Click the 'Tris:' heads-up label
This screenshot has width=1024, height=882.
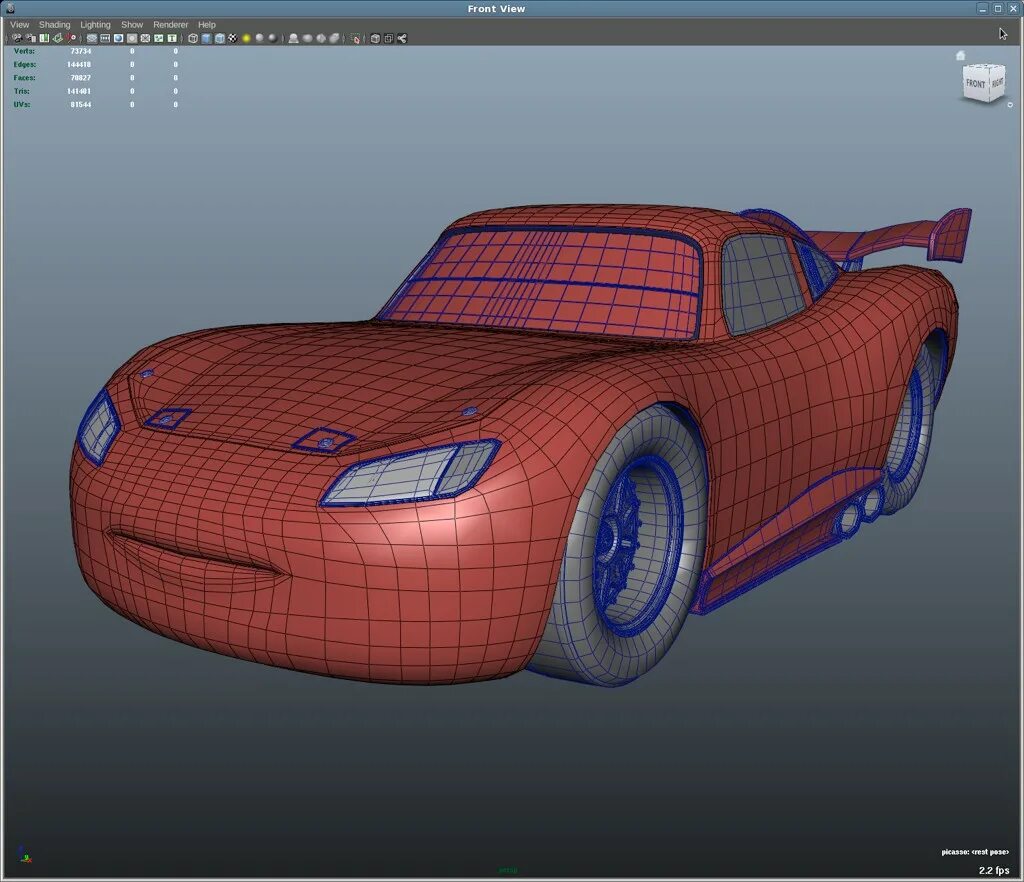22,91
